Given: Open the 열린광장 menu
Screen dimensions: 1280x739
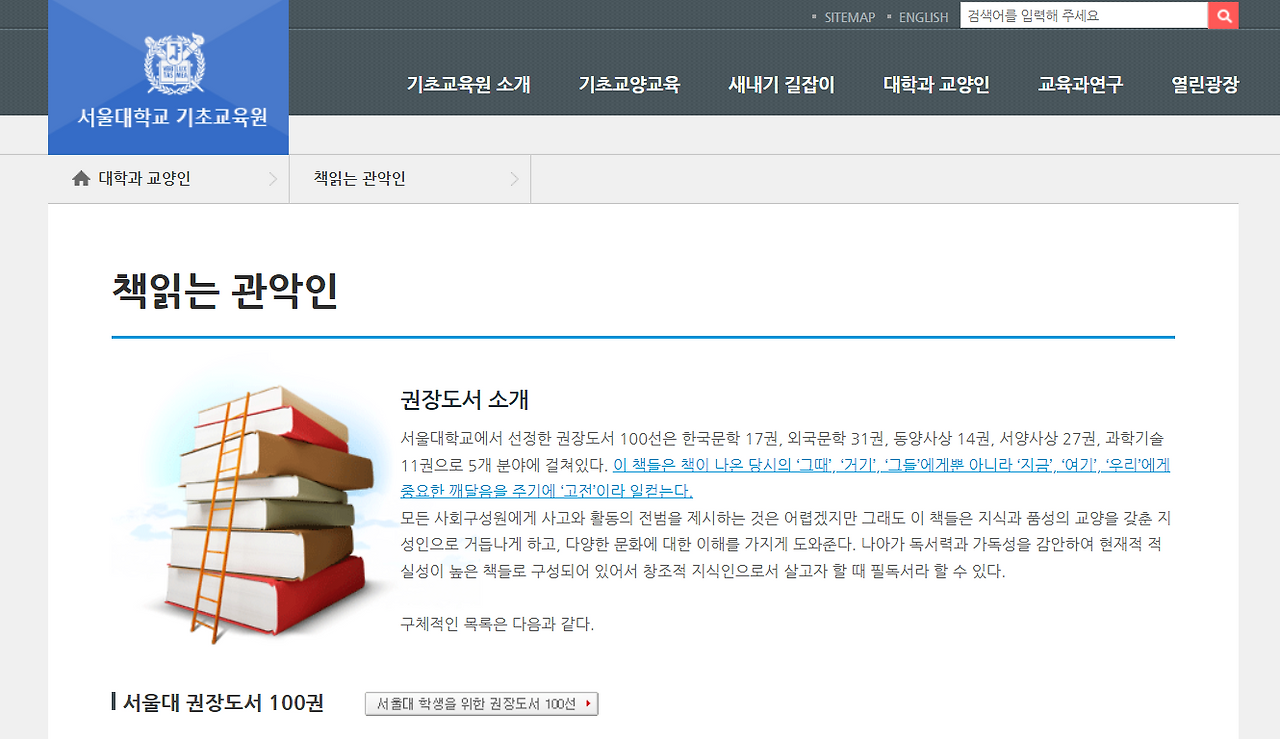Looking at the screenshot, I should 1206,85.
